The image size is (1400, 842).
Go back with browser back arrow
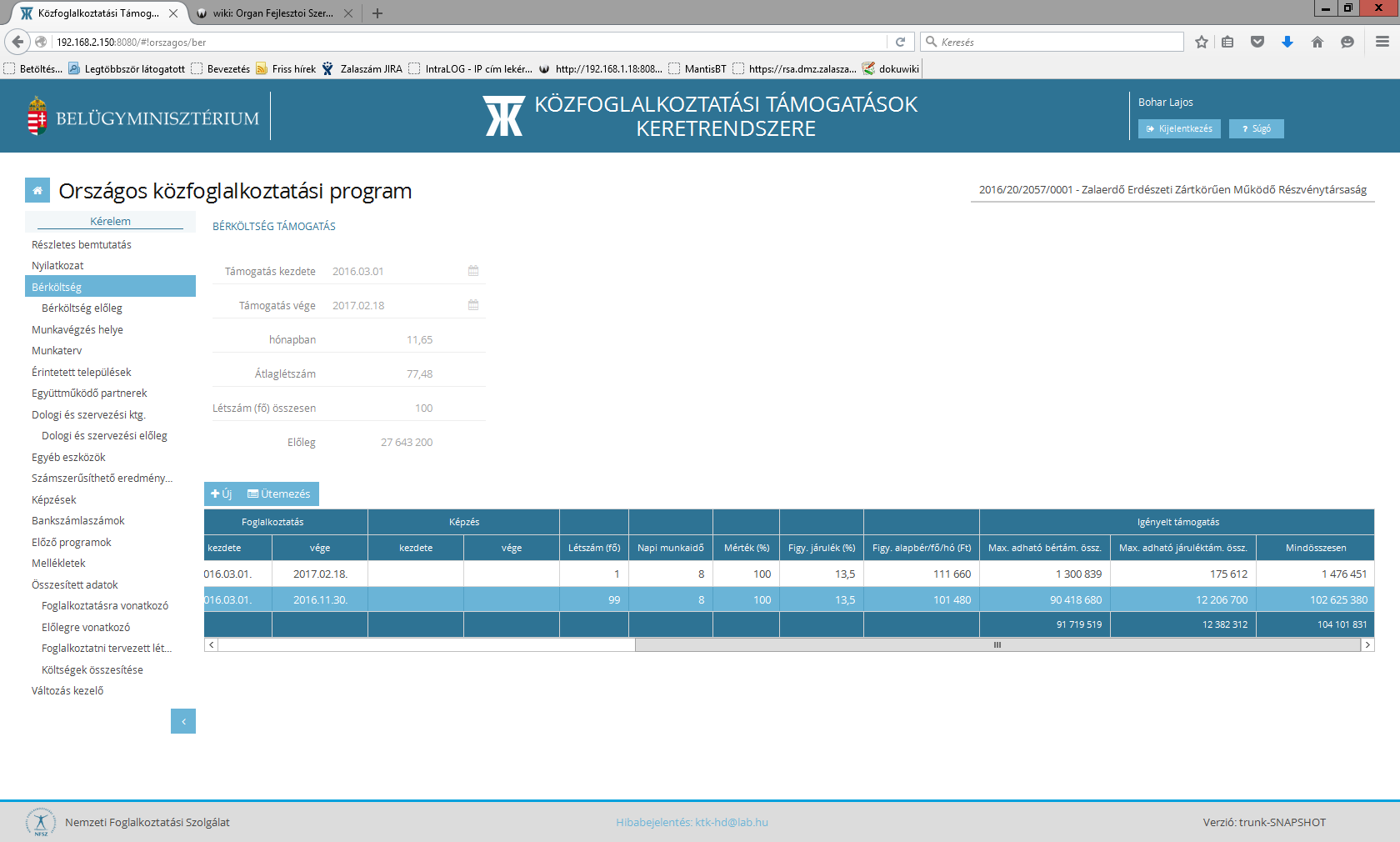17,42
